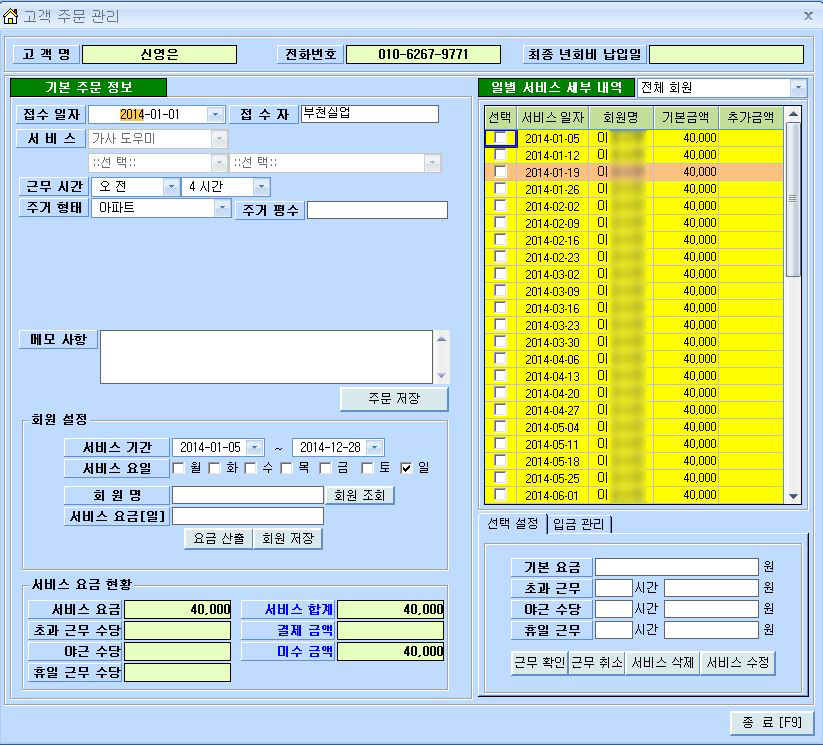The height and width of the screenshot is (745, 823).
Task: Tick the 월 weekday checkbox
Action: 178,468
